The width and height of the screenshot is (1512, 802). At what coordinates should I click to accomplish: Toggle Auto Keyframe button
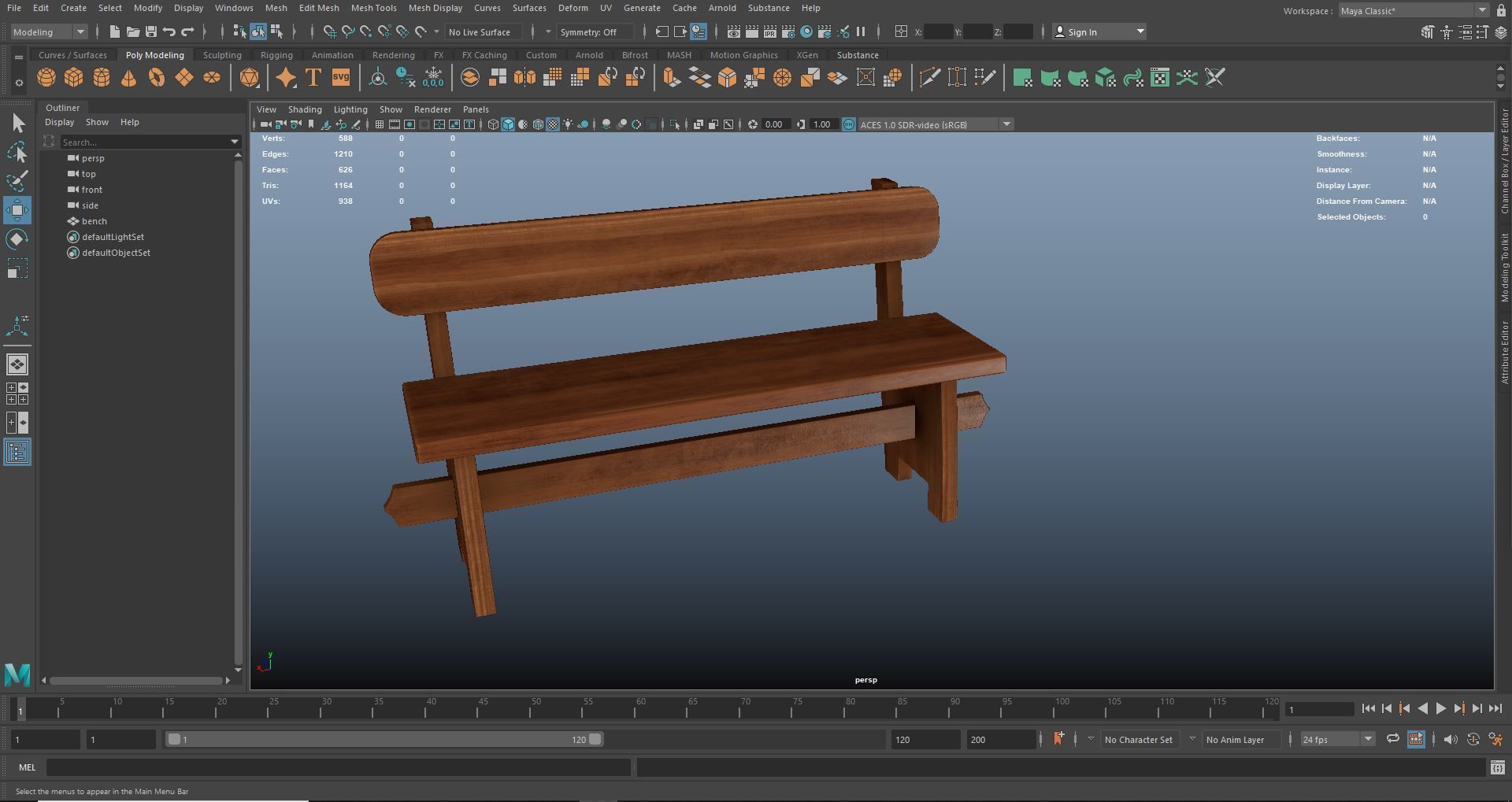(1473, 740)
